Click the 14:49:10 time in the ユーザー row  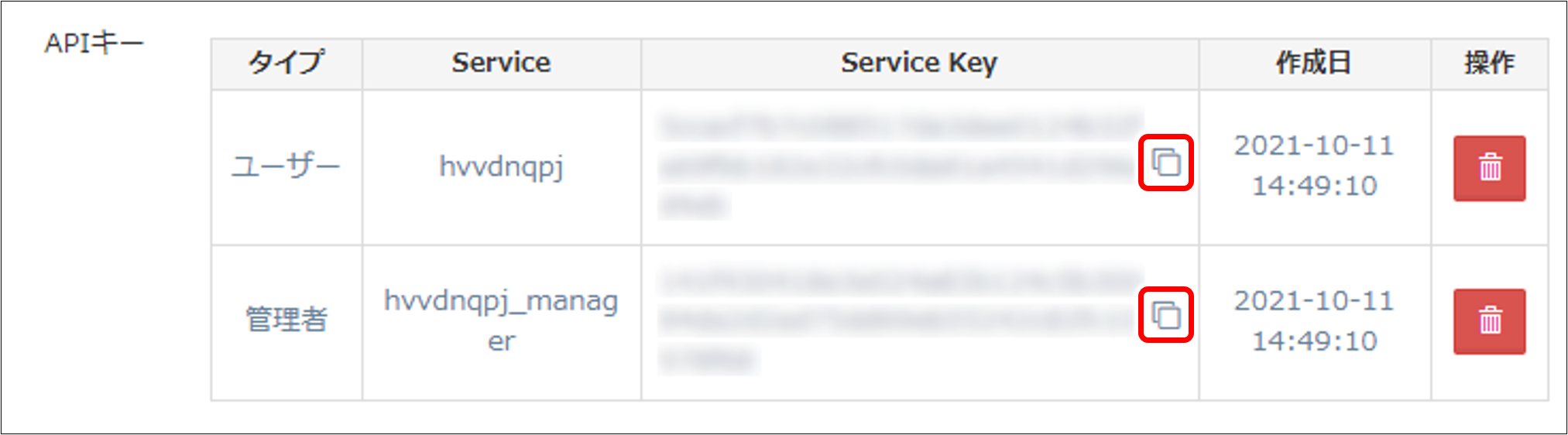[1314, 186]
